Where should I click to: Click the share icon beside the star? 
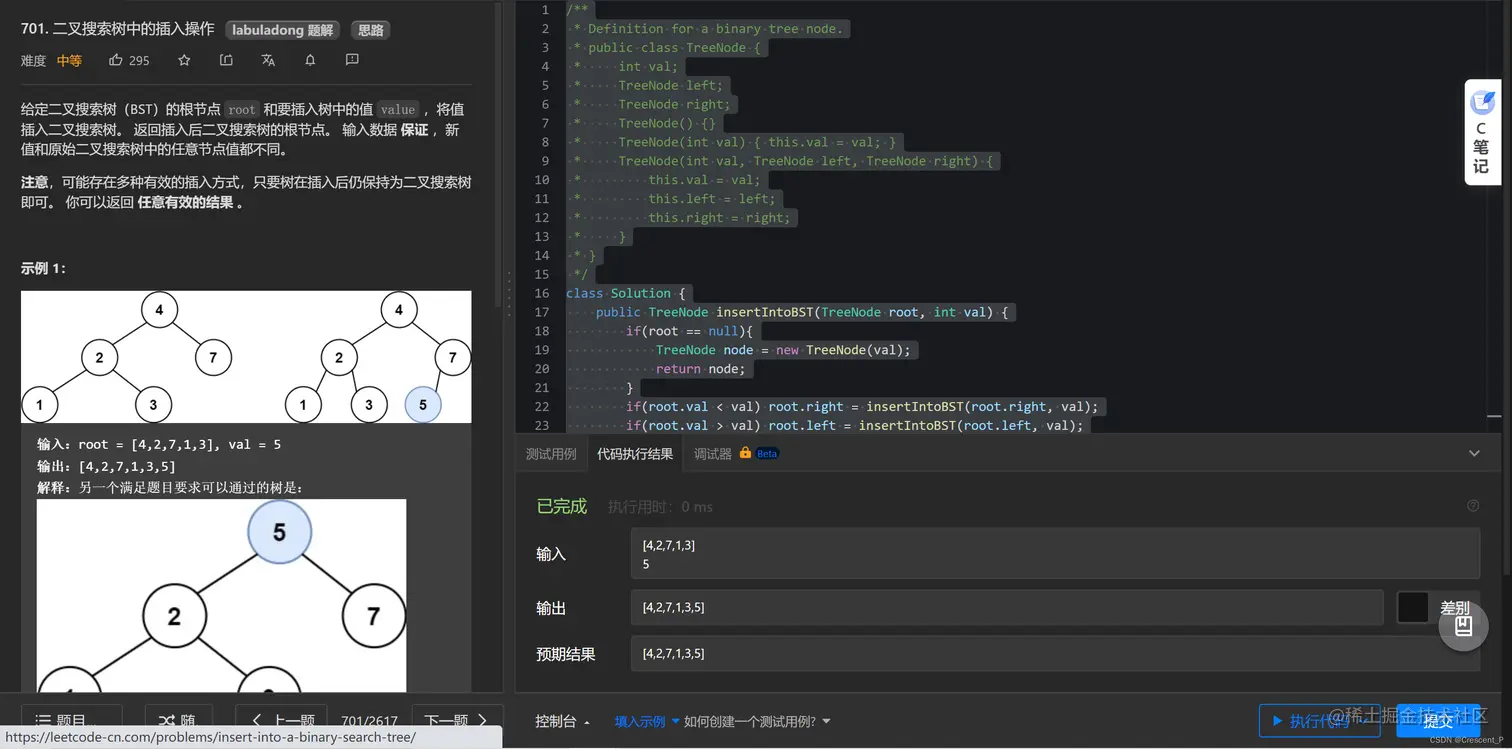tap(226, 60)
